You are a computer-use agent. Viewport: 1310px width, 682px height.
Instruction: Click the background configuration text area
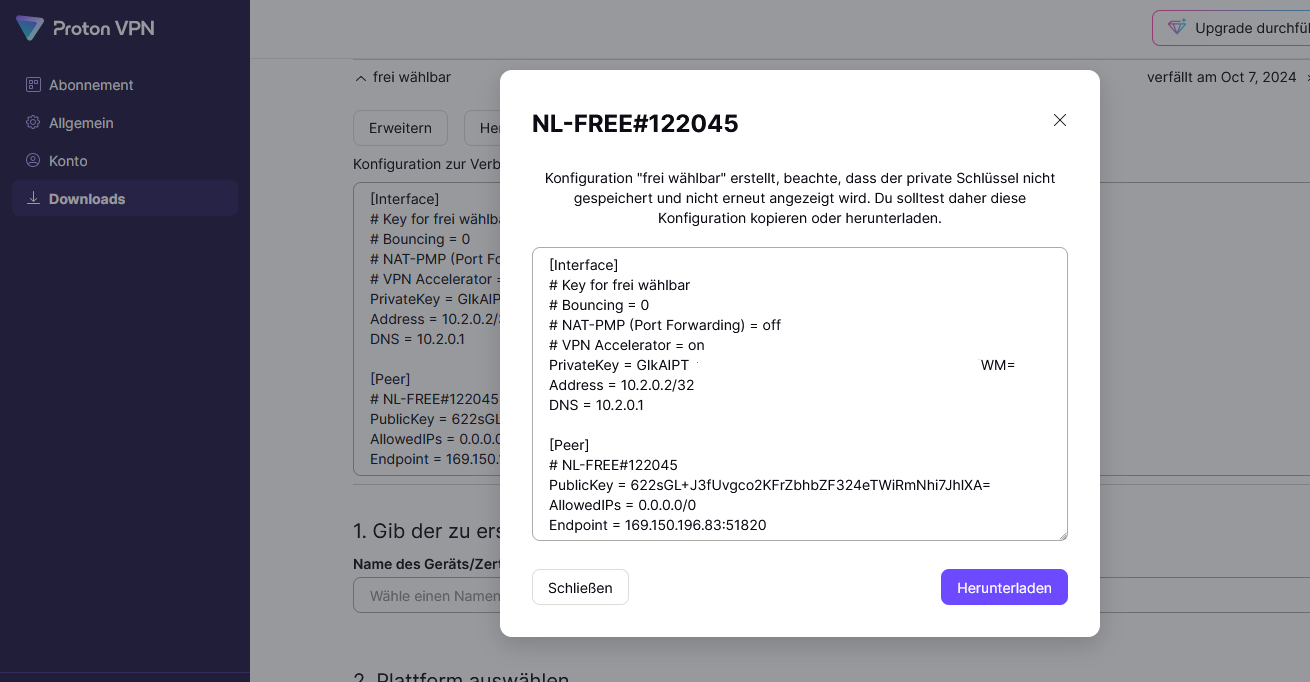coord(426,329)
